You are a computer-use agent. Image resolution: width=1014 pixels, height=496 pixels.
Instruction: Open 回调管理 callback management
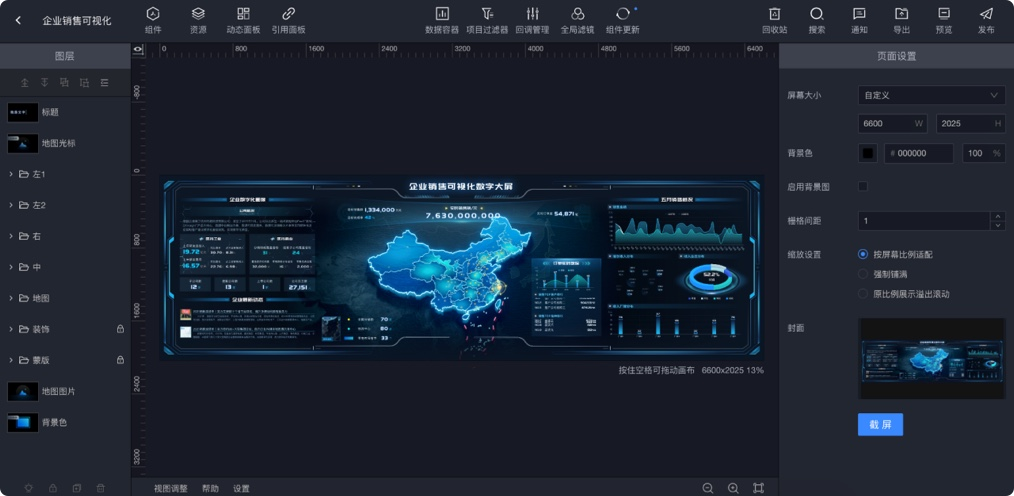(532, 21)
